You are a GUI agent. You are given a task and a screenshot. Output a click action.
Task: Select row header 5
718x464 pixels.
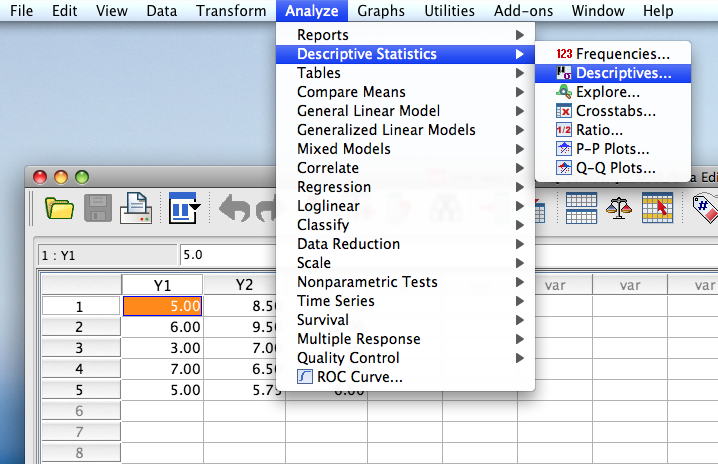pyautogui.click(x=81, y=390)
